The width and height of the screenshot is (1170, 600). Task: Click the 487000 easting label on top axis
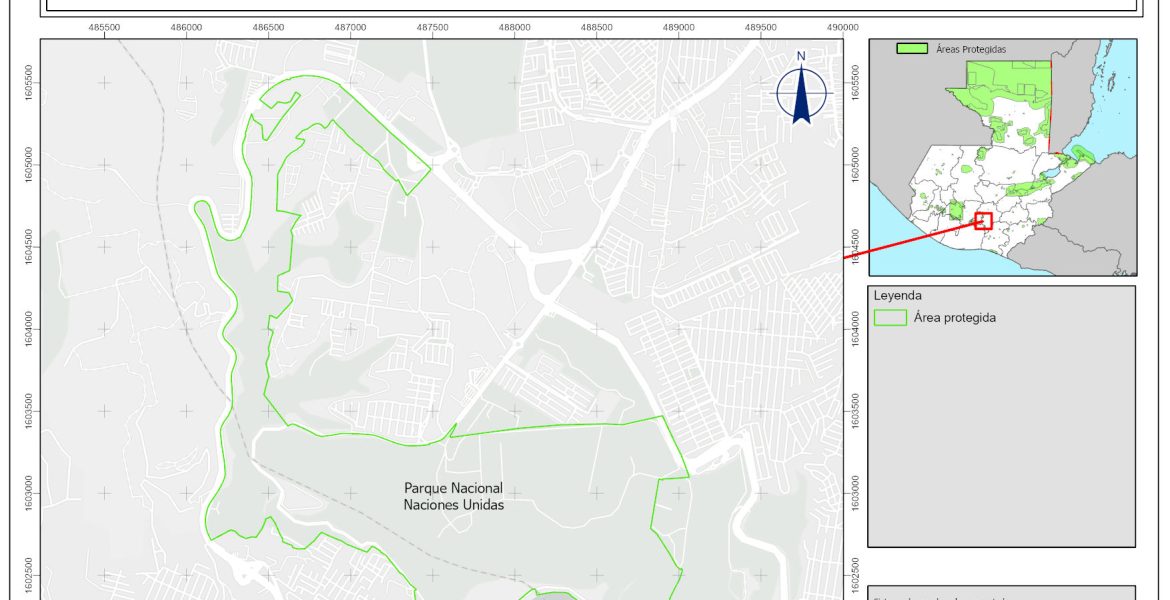(x=350, y=27)
